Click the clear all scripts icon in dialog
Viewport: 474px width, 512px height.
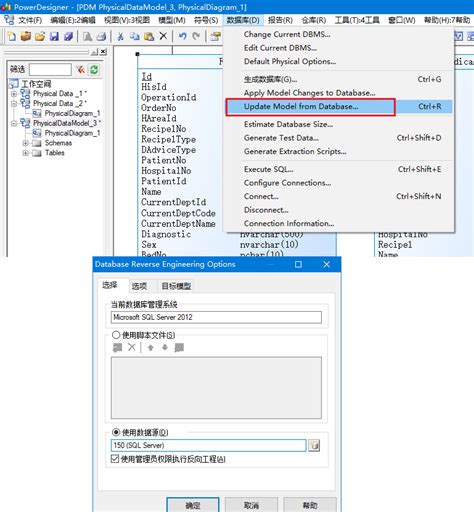click(179, 348)
